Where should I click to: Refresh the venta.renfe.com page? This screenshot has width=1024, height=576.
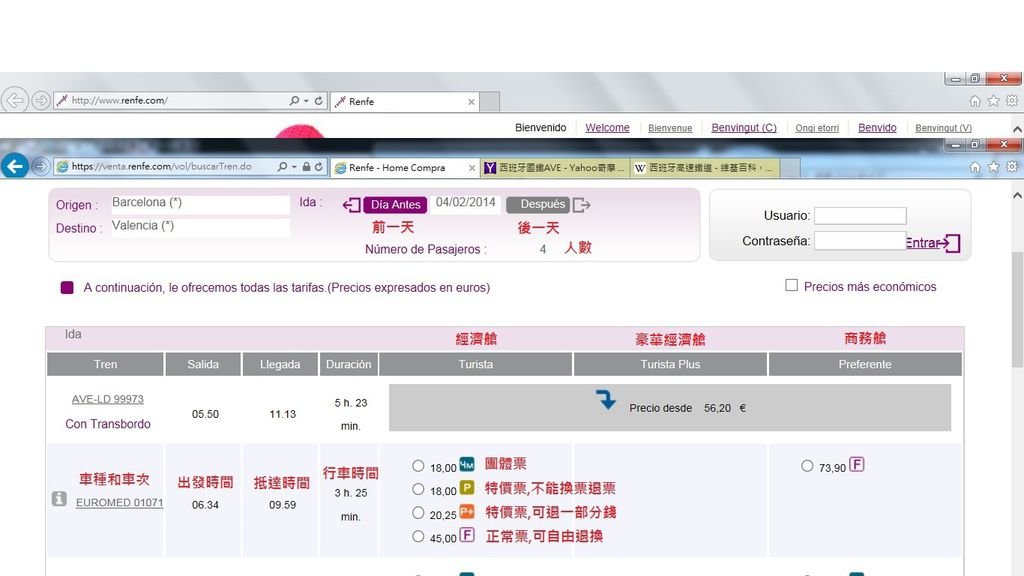pyautogui.click(x=319, y=167)
